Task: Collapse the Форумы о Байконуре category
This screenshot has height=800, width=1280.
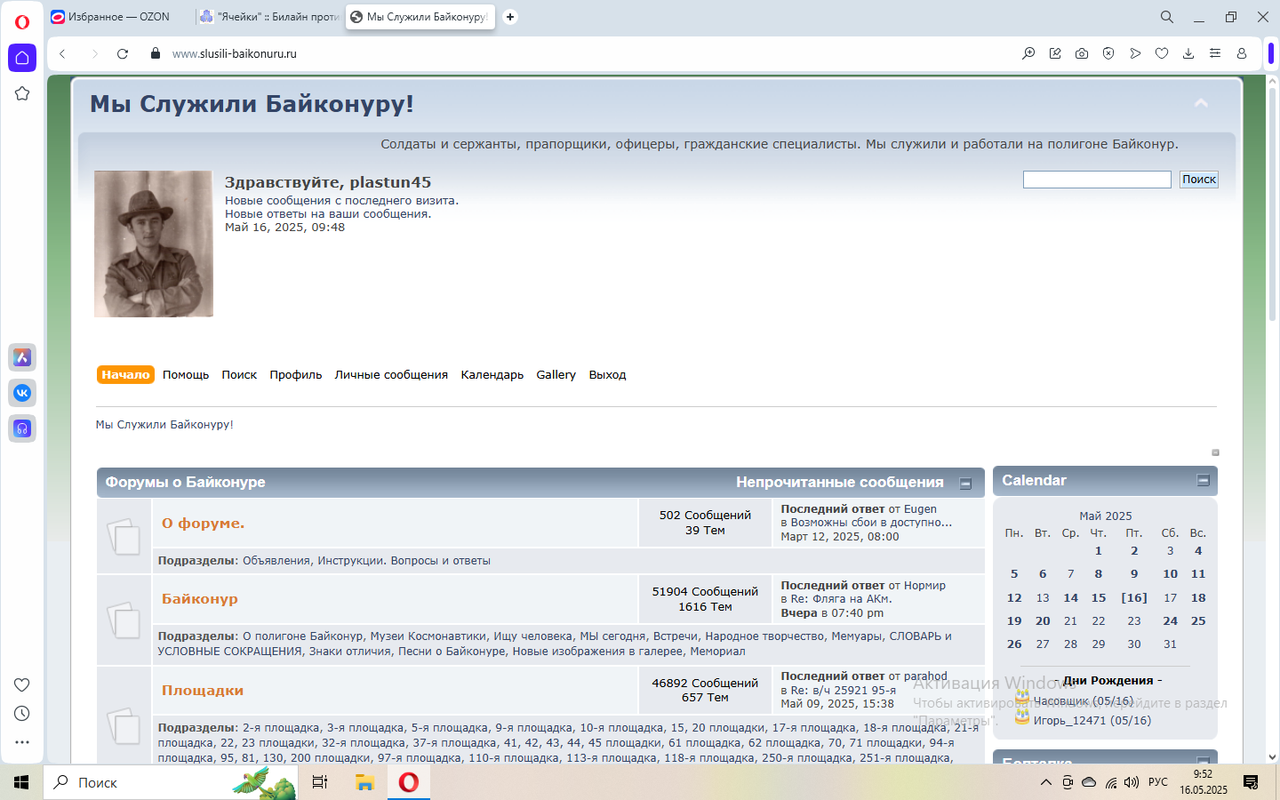Action: [x=965, y=483]
